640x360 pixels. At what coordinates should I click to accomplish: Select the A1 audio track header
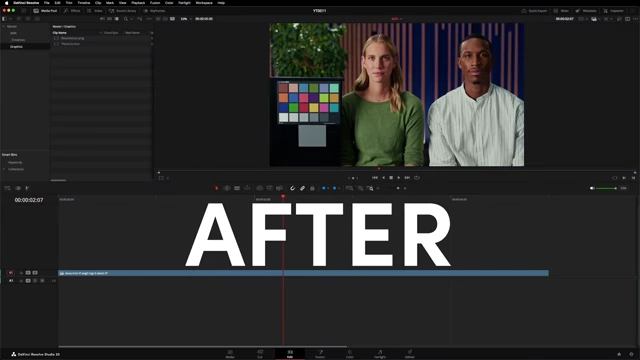click(x=11, y=281)
